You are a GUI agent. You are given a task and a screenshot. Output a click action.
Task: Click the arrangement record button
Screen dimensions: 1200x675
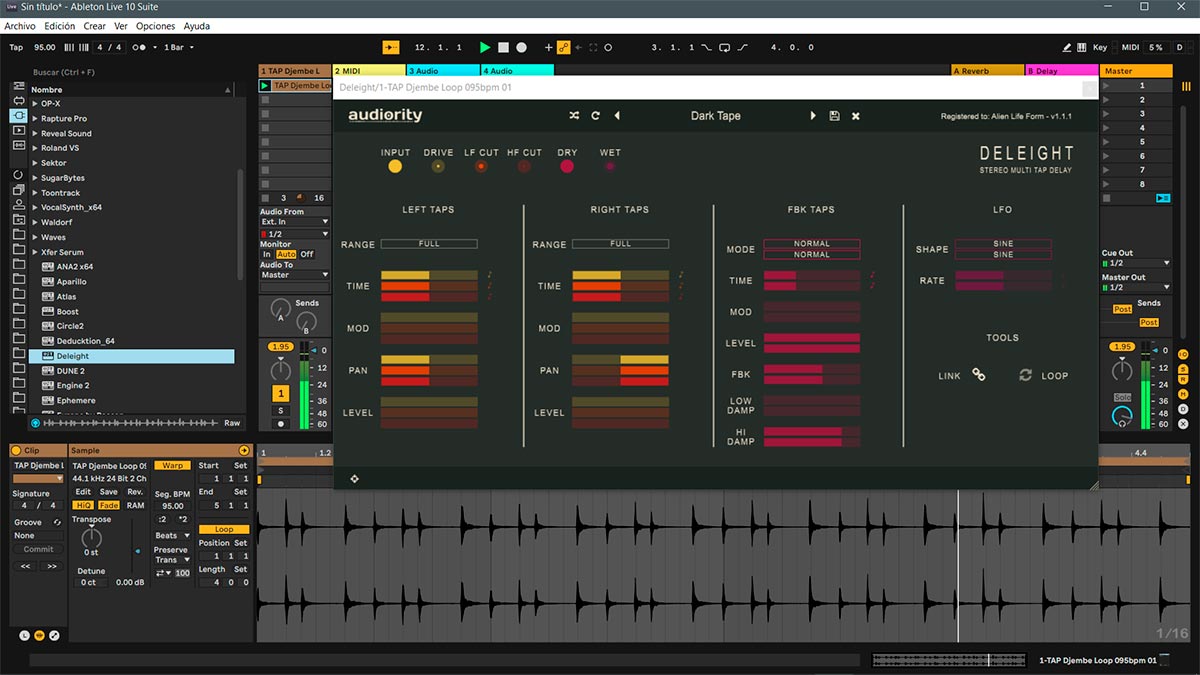(521, 47)
